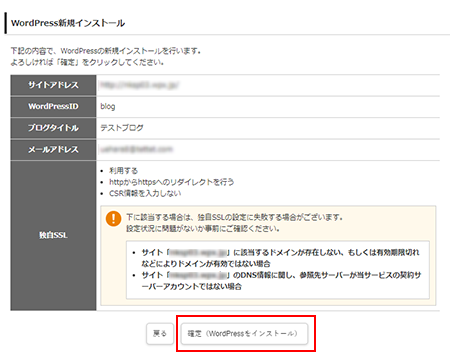Click the orange exclamation warning icon
450x362 pixels.
(113, 219)
